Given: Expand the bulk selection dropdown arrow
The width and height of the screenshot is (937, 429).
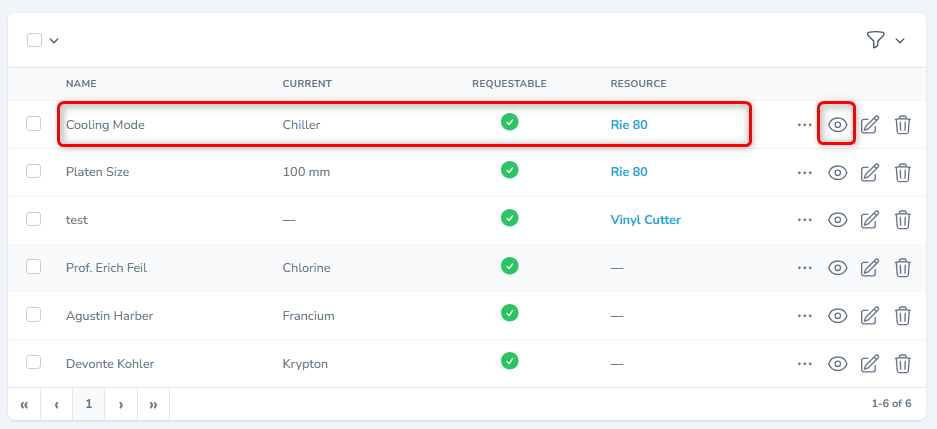Looking at the screenshot, I should point(54,41).
